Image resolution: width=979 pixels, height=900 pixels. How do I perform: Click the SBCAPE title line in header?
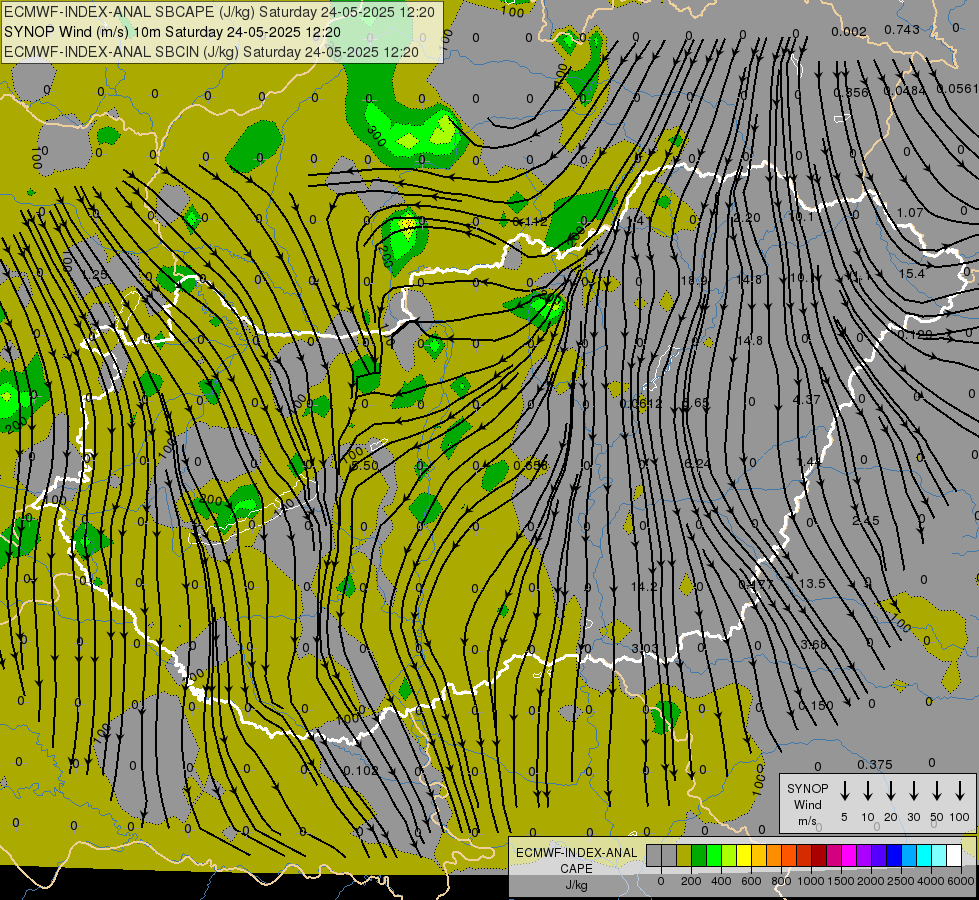coord(219,12)
